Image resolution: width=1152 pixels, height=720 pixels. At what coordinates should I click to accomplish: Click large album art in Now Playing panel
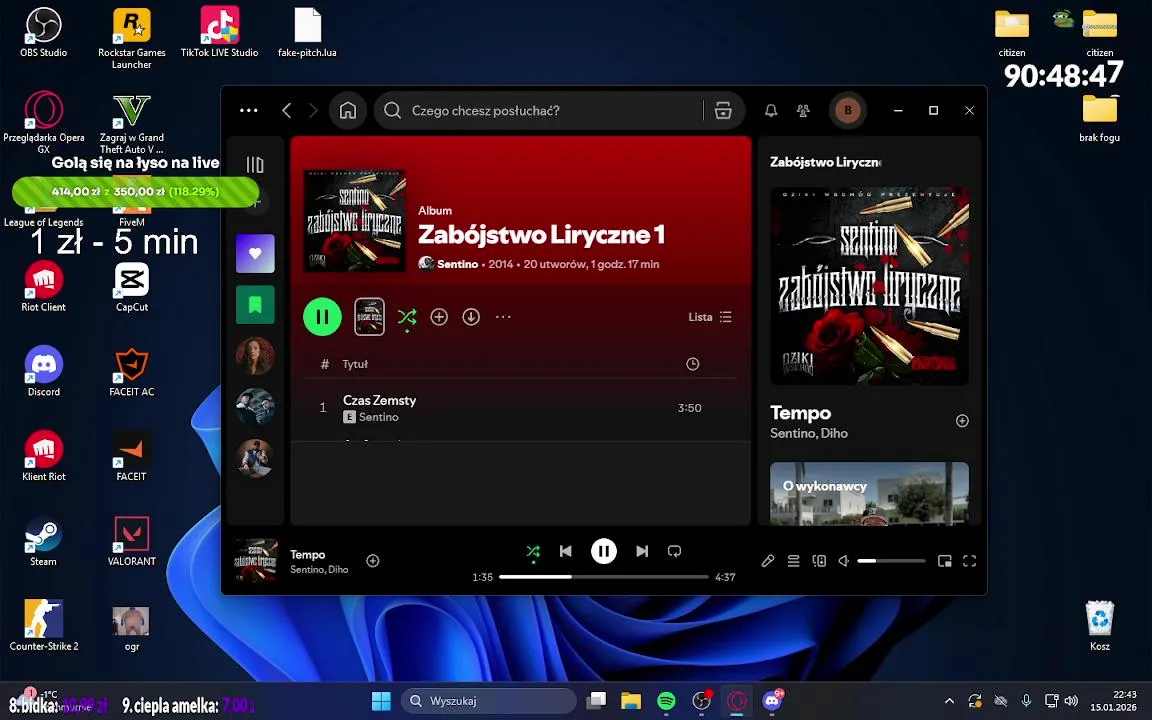(x=869, y=286)
